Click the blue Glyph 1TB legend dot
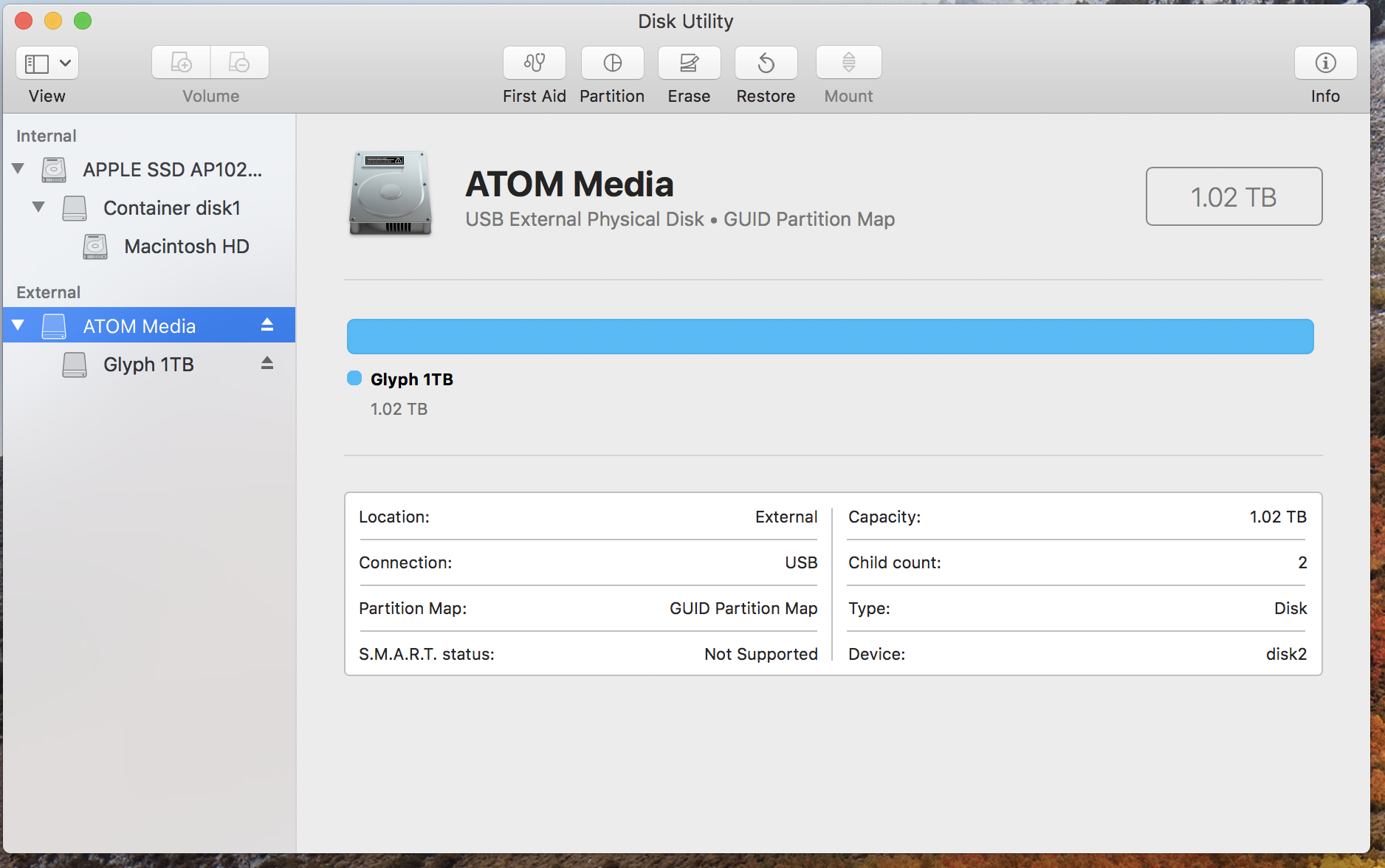Image resolution: width=1385 pixels, height=868 pixels. coord(354,379)
